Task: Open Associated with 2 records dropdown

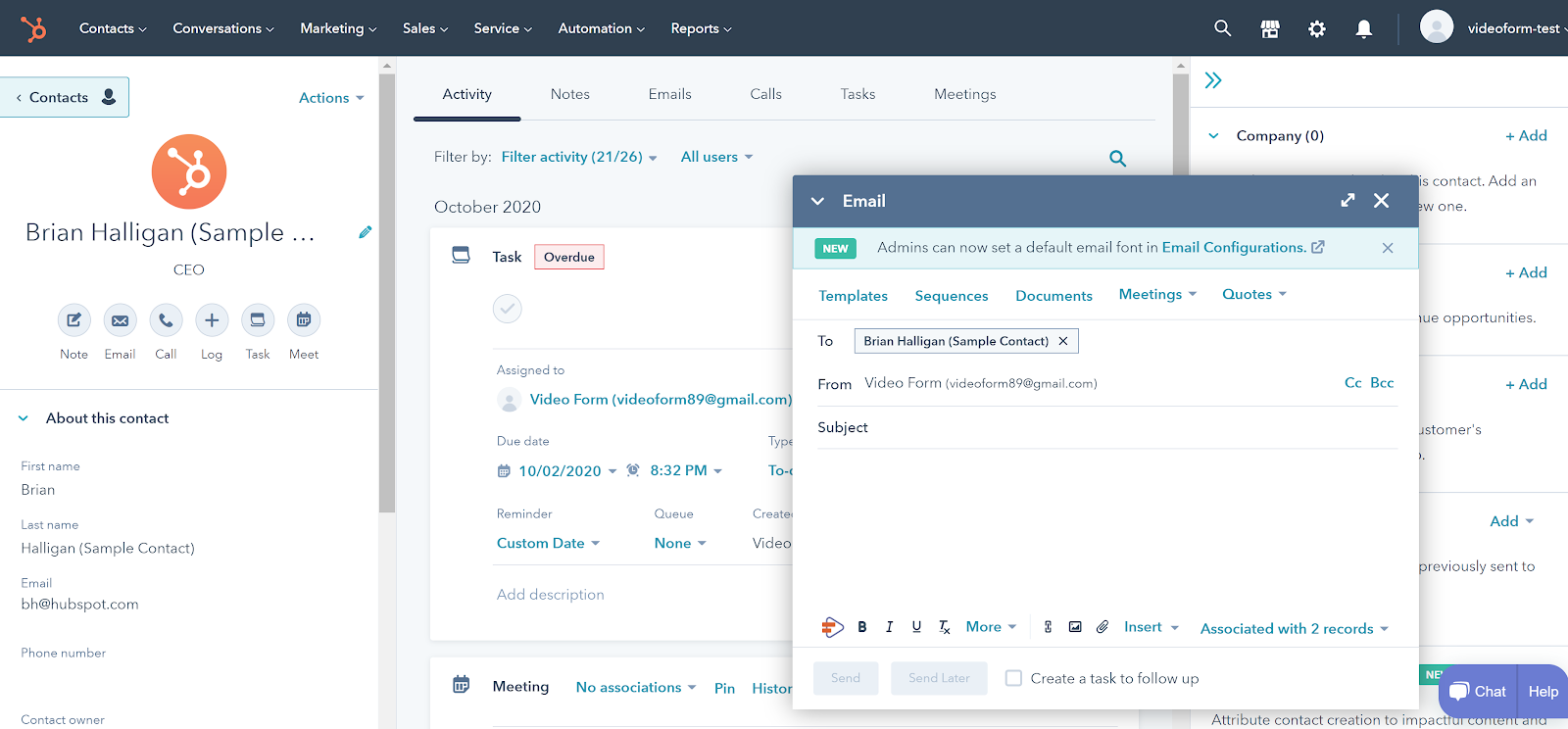Action: tap(1294, 629)
